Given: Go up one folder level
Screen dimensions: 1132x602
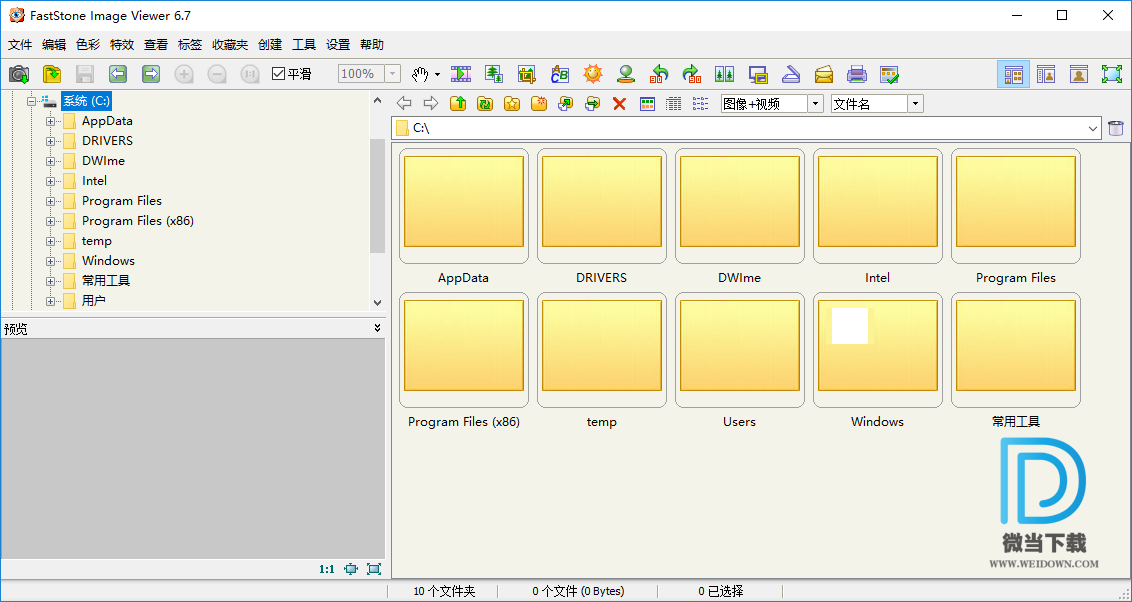Looking at the screenshot, I should pos(458,104).
